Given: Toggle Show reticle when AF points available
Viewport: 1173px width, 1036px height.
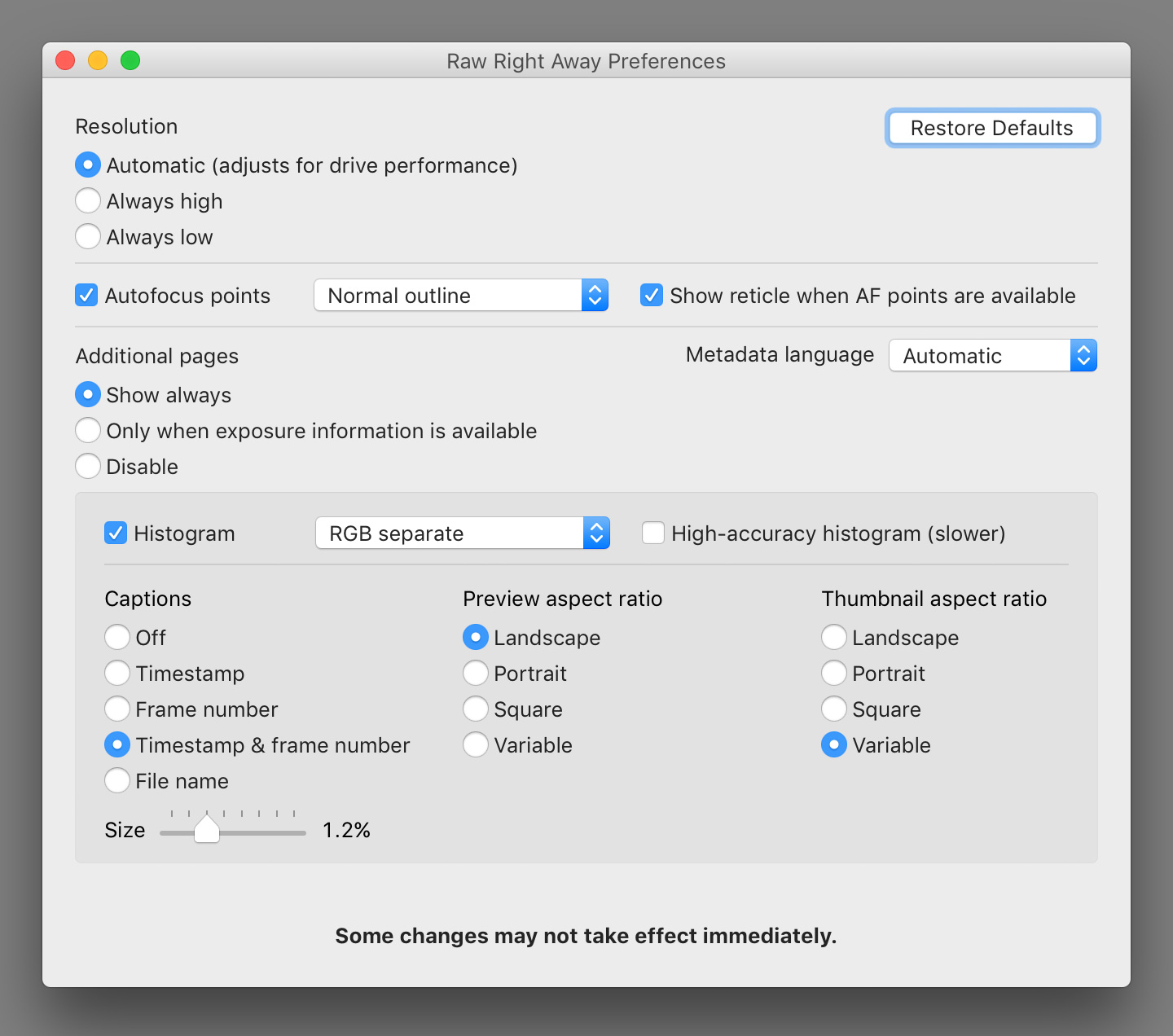Looking at the screenshot, I should [652, 295].
